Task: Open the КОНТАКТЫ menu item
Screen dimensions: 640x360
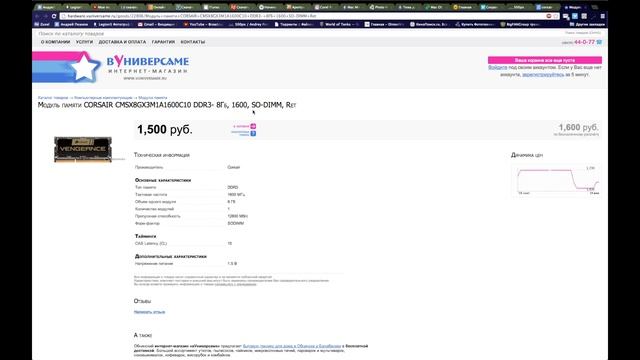Action: click(x=193, y=42)
